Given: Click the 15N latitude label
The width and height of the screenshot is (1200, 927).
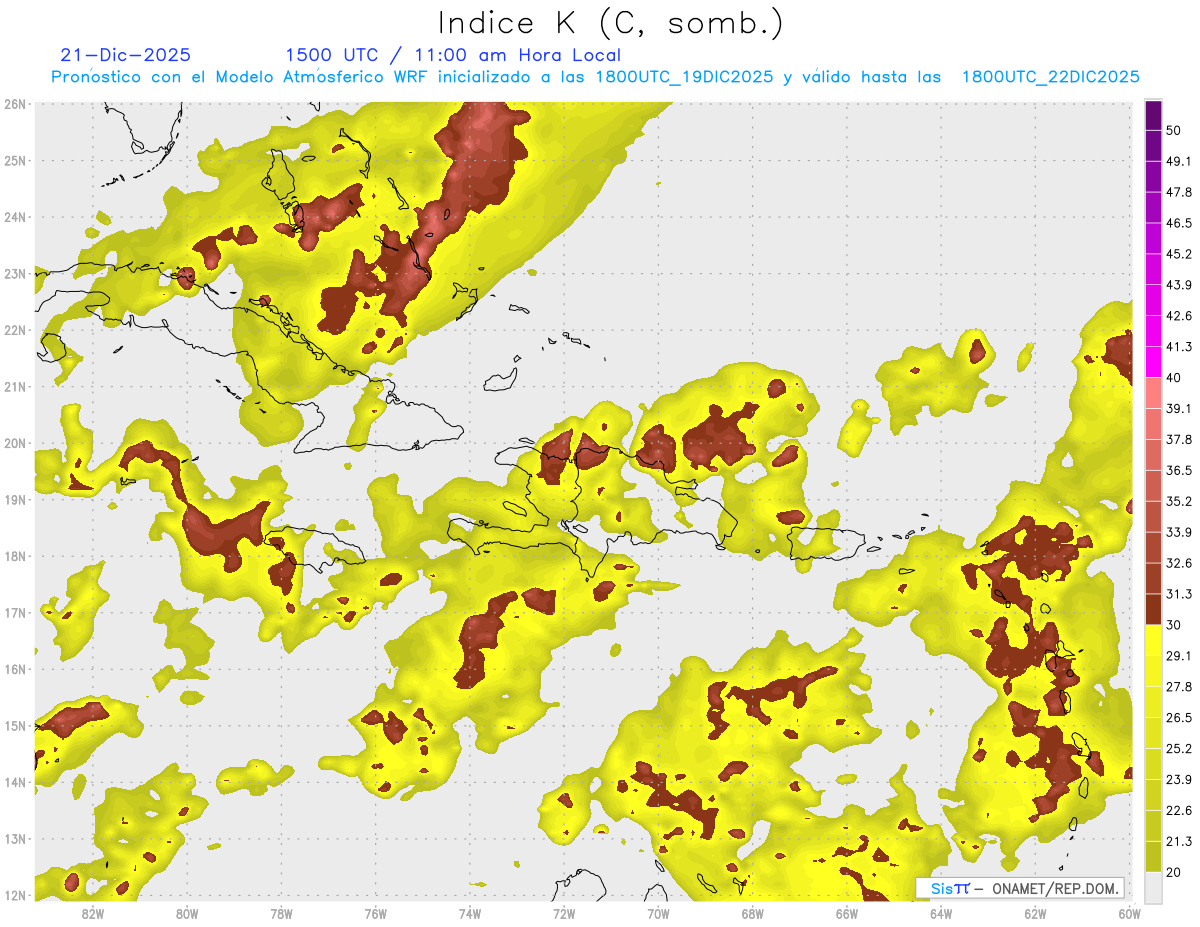Looking at the screenshot, I should (16, 725).
